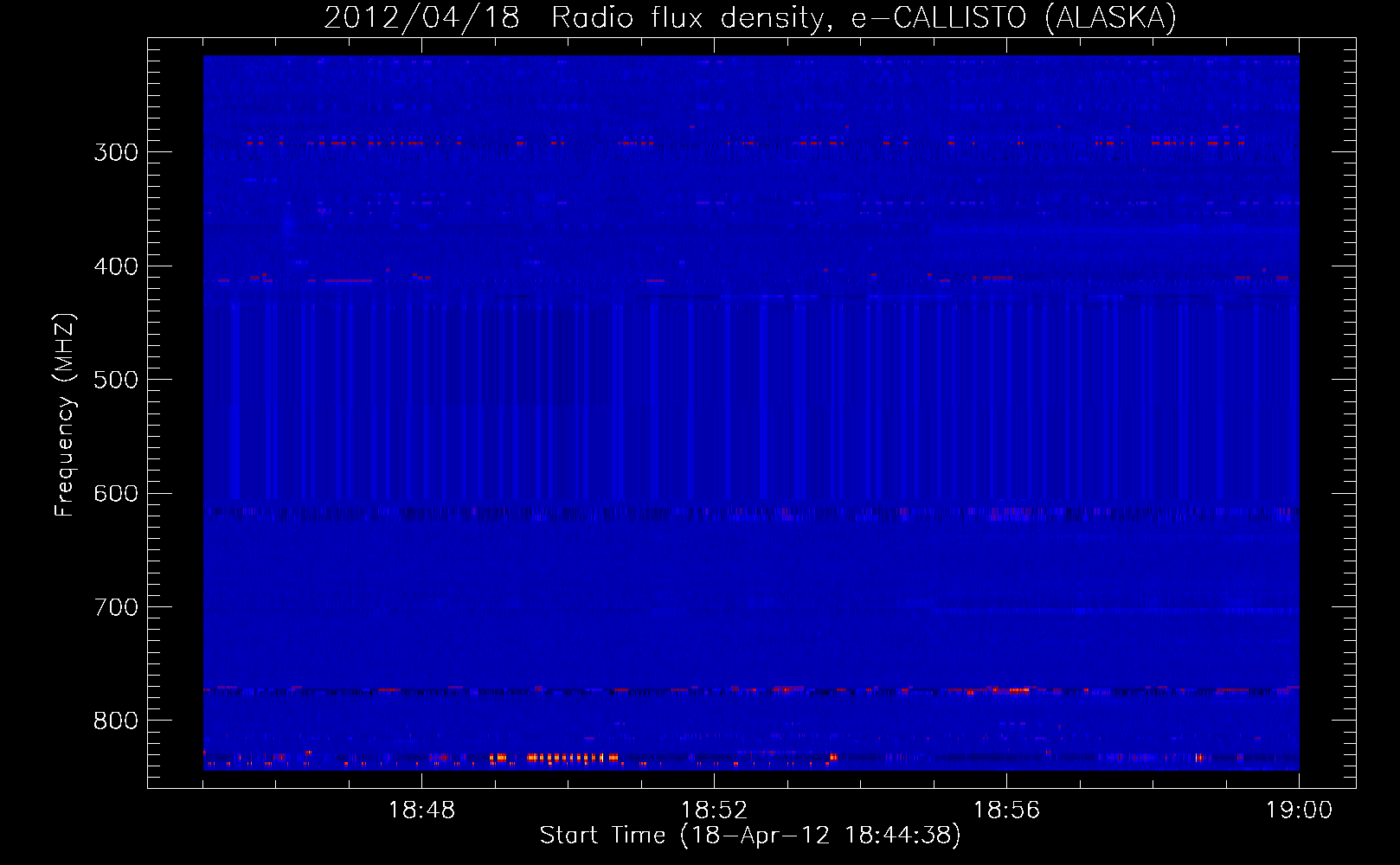Image resolution: width=1400 pixels, height=865 pixels.
Task: Click the 700 frequency tick label
Action: [x=116, y=607]
